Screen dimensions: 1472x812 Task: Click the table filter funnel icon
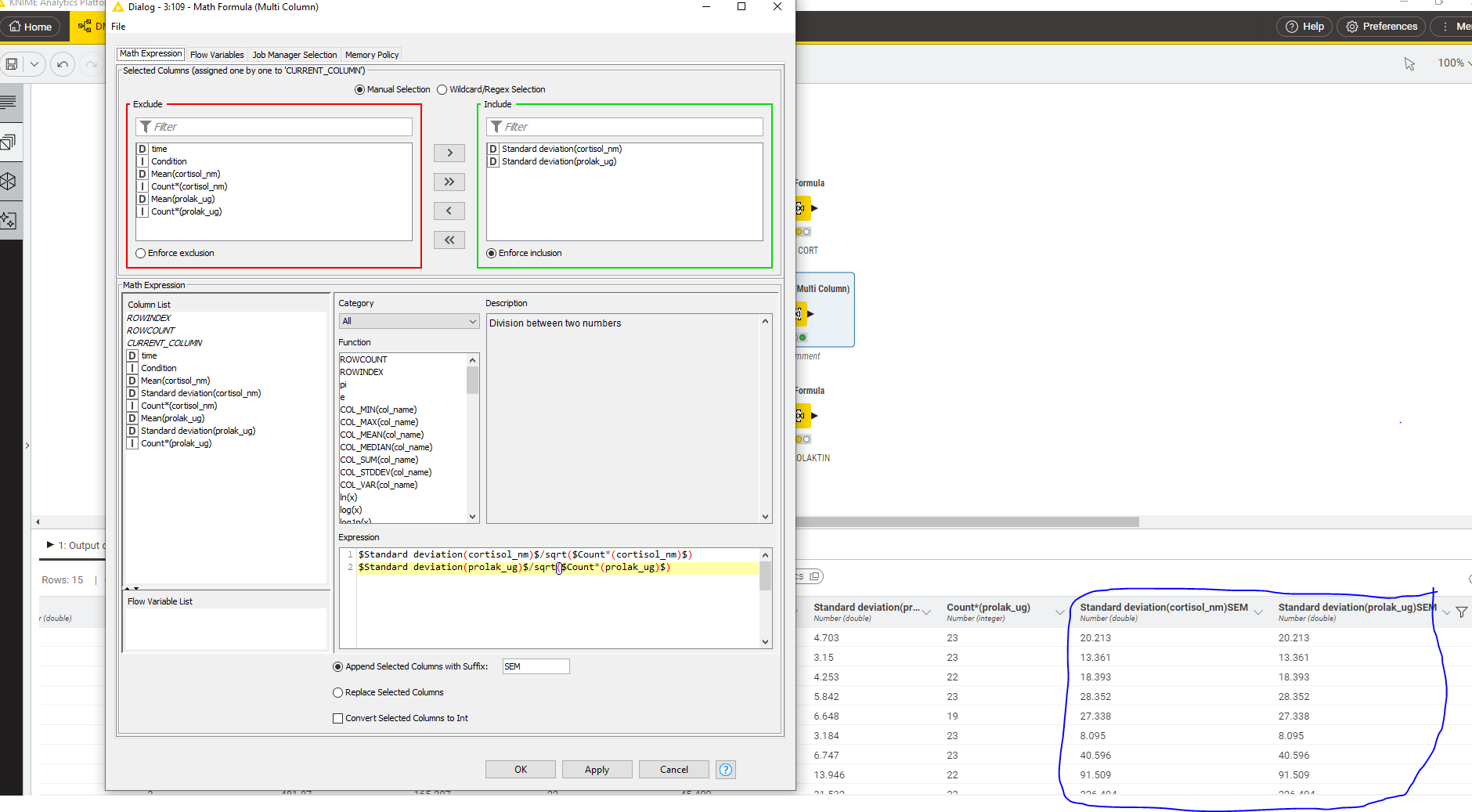tap(1461, 612)
